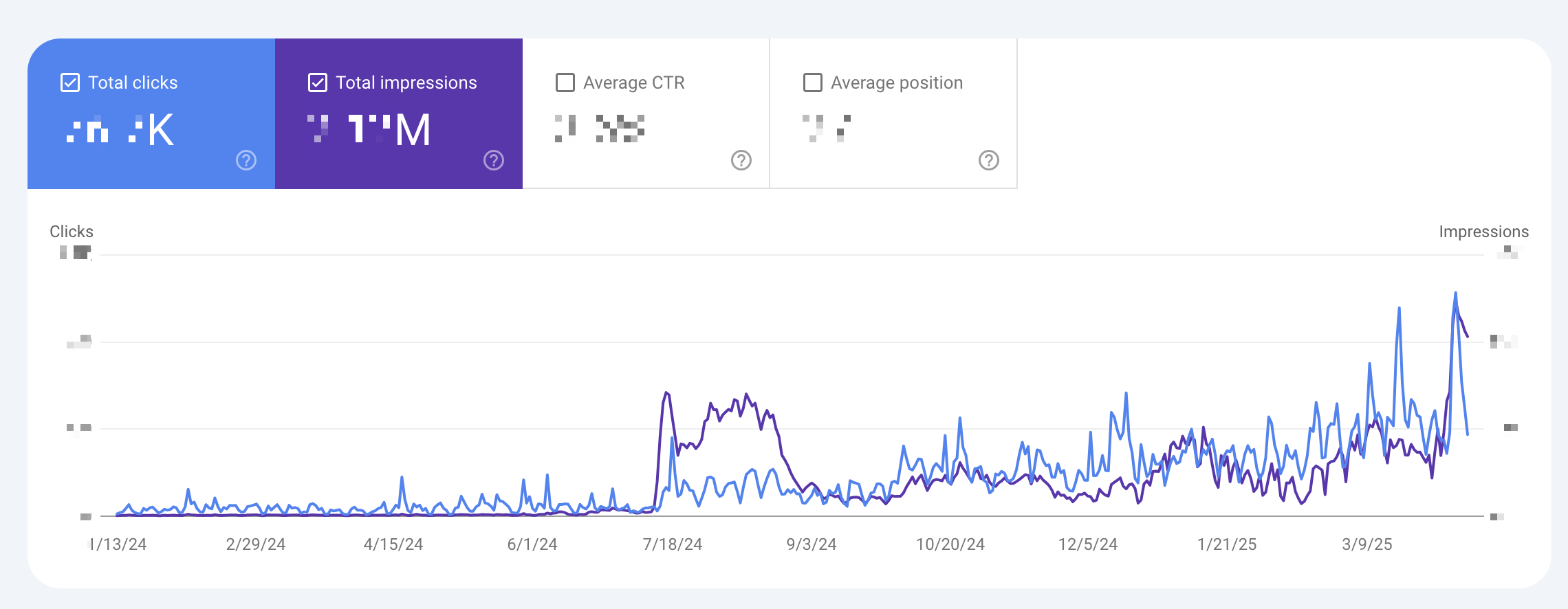Image resolution: width=1568 pixels, height=609 pixels.
Task: Enable the Average position checkbox
Action: coord(813,82)
